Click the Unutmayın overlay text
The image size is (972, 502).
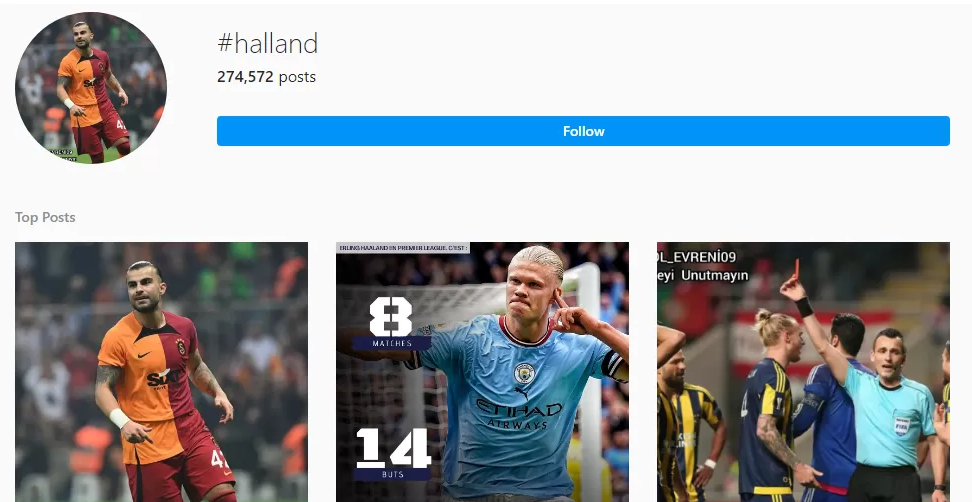click(x=714, y=275)
